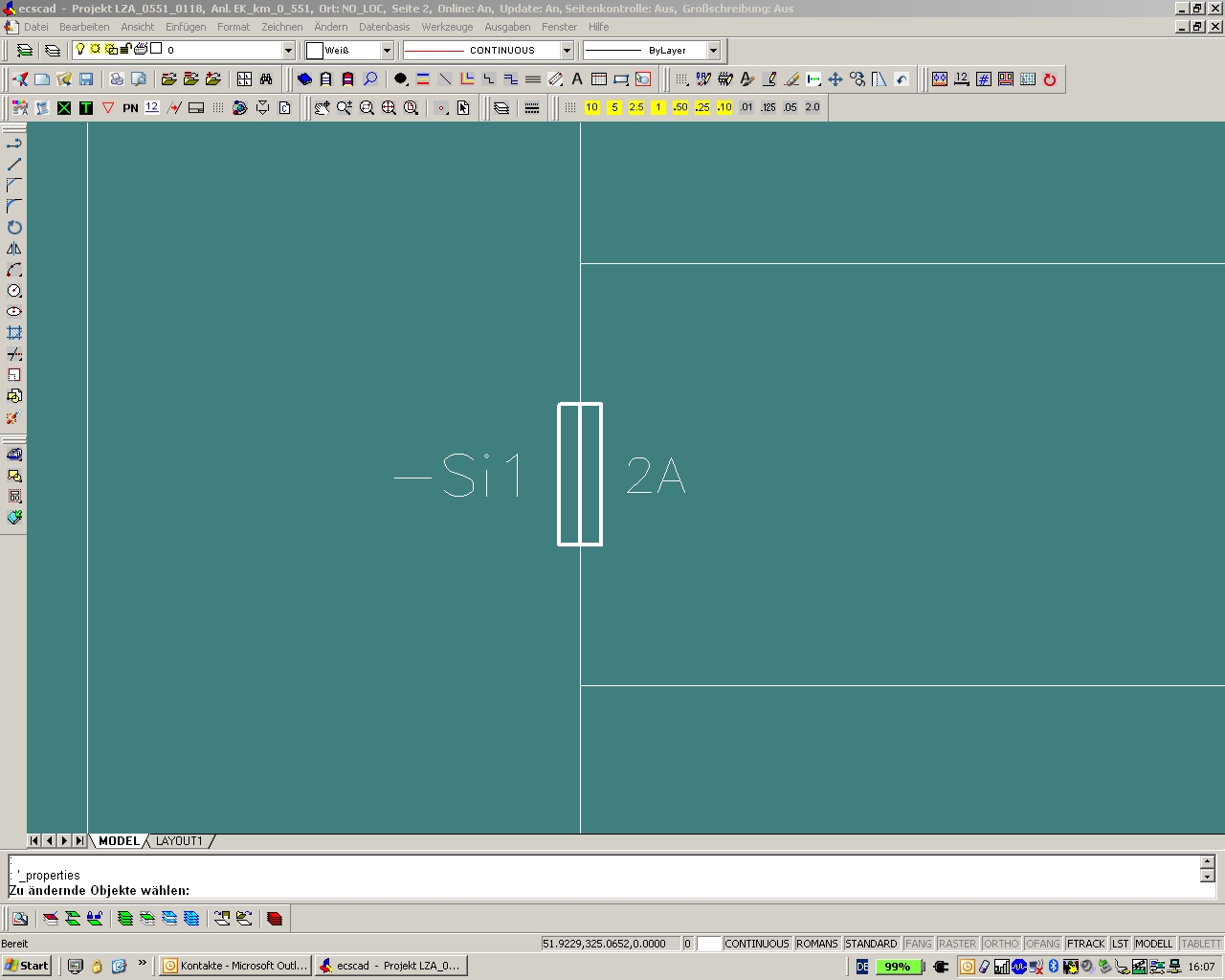Select the black connection dot tool
Screen dimensions: 1225x980
tap(401, 79)
